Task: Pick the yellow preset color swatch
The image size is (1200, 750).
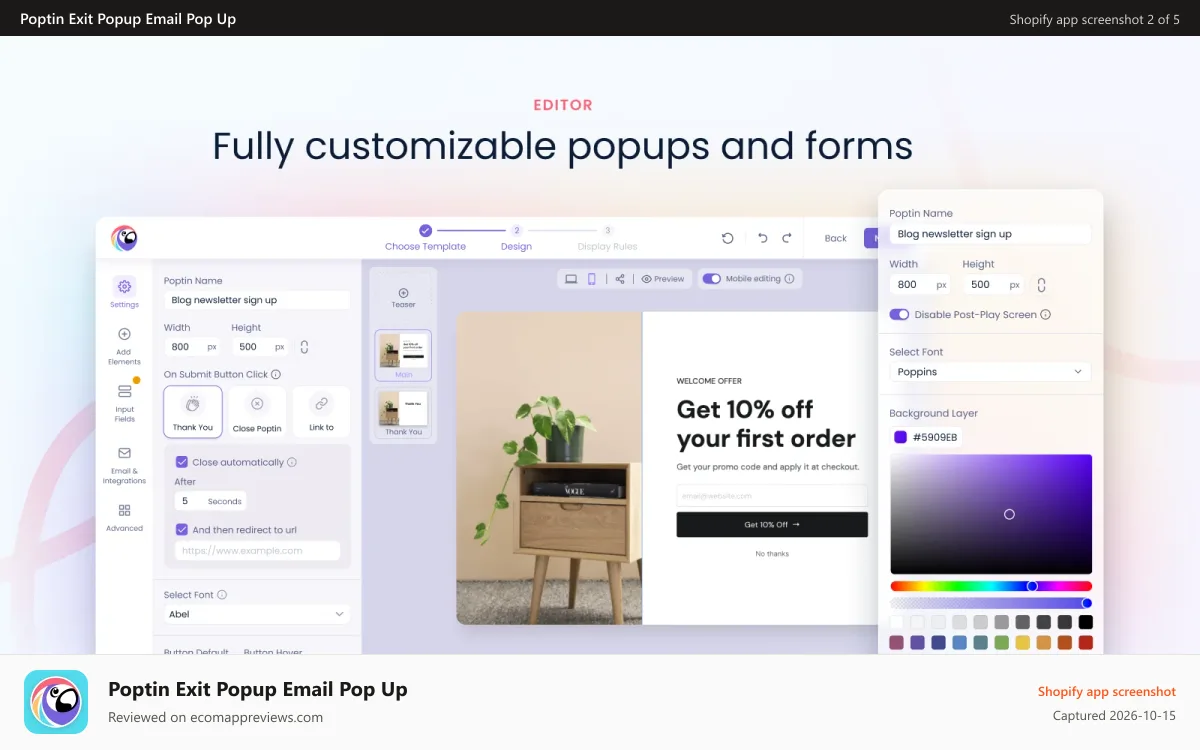Action: point(1023,643)
